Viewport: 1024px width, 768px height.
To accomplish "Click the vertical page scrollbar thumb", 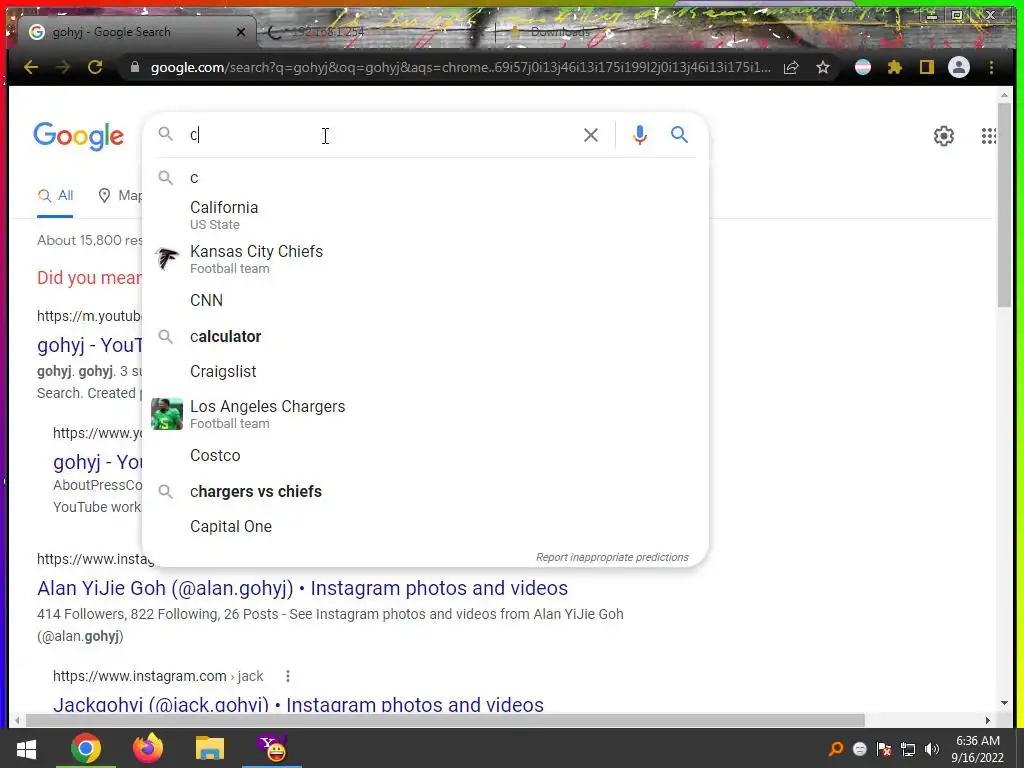I will point(1004,204).
